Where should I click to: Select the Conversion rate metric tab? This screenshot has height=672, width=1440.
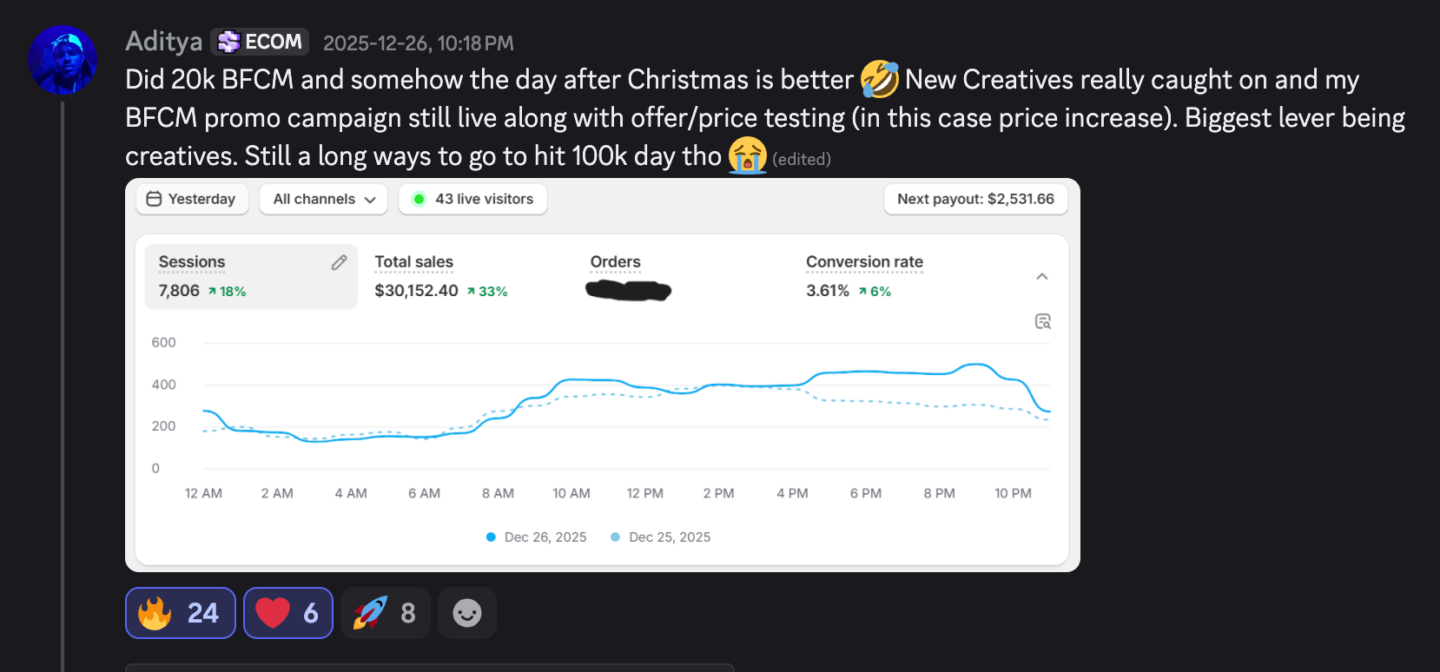[x=864, y=276]
